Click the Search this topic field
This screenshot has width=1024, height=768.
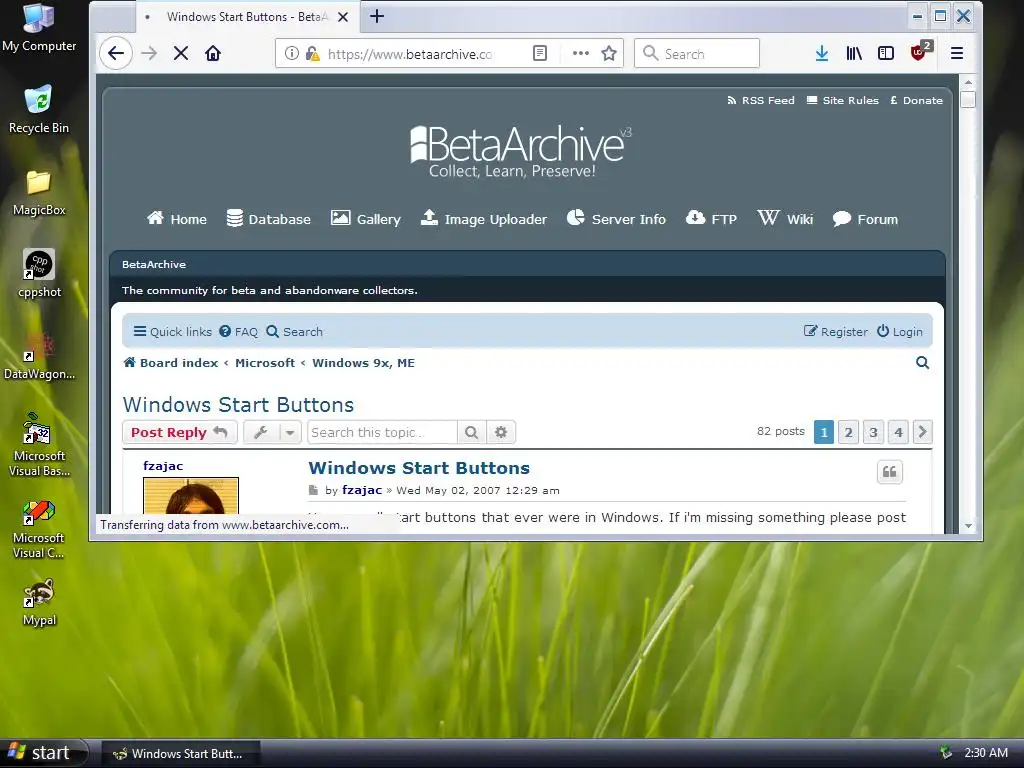(383, 432)
